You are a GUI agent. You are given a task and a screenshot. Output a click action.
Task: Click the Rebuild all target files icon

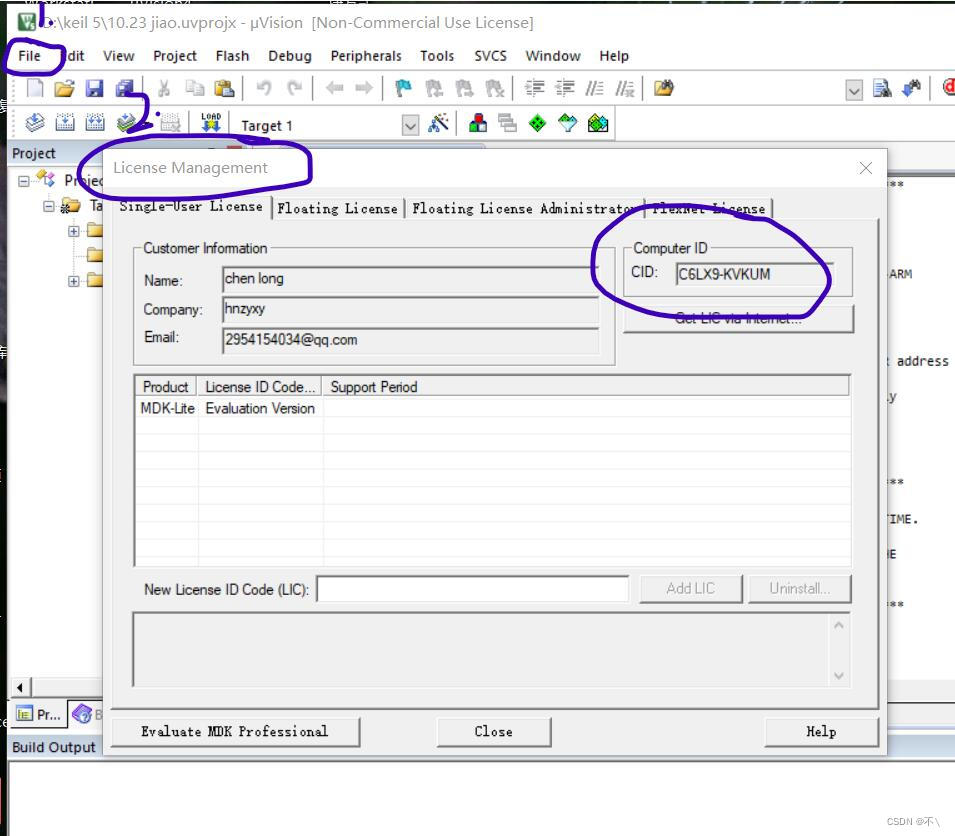click(x=95, y=123)
